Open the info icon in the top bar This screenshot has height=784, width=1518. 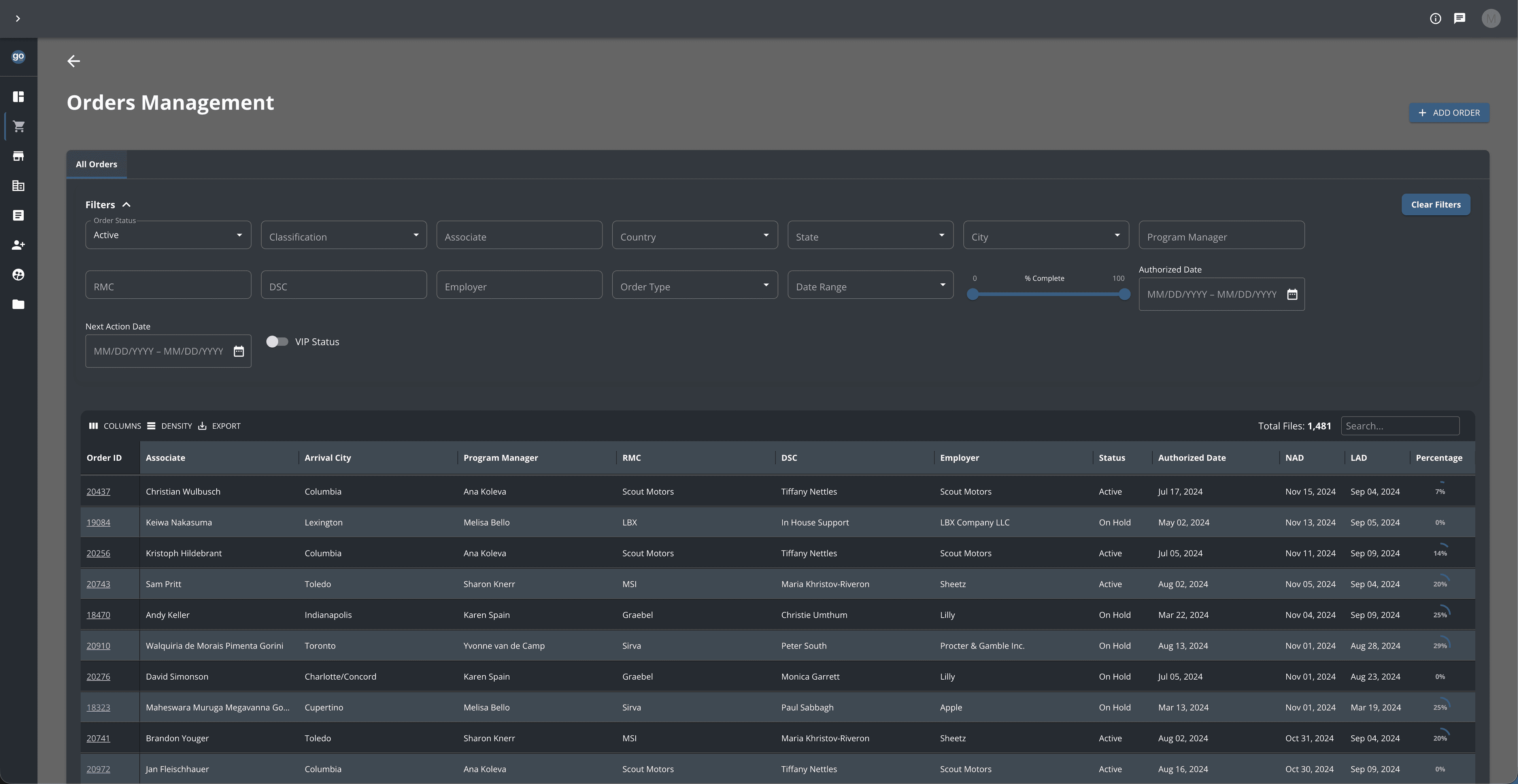(x=1435, y=19)
